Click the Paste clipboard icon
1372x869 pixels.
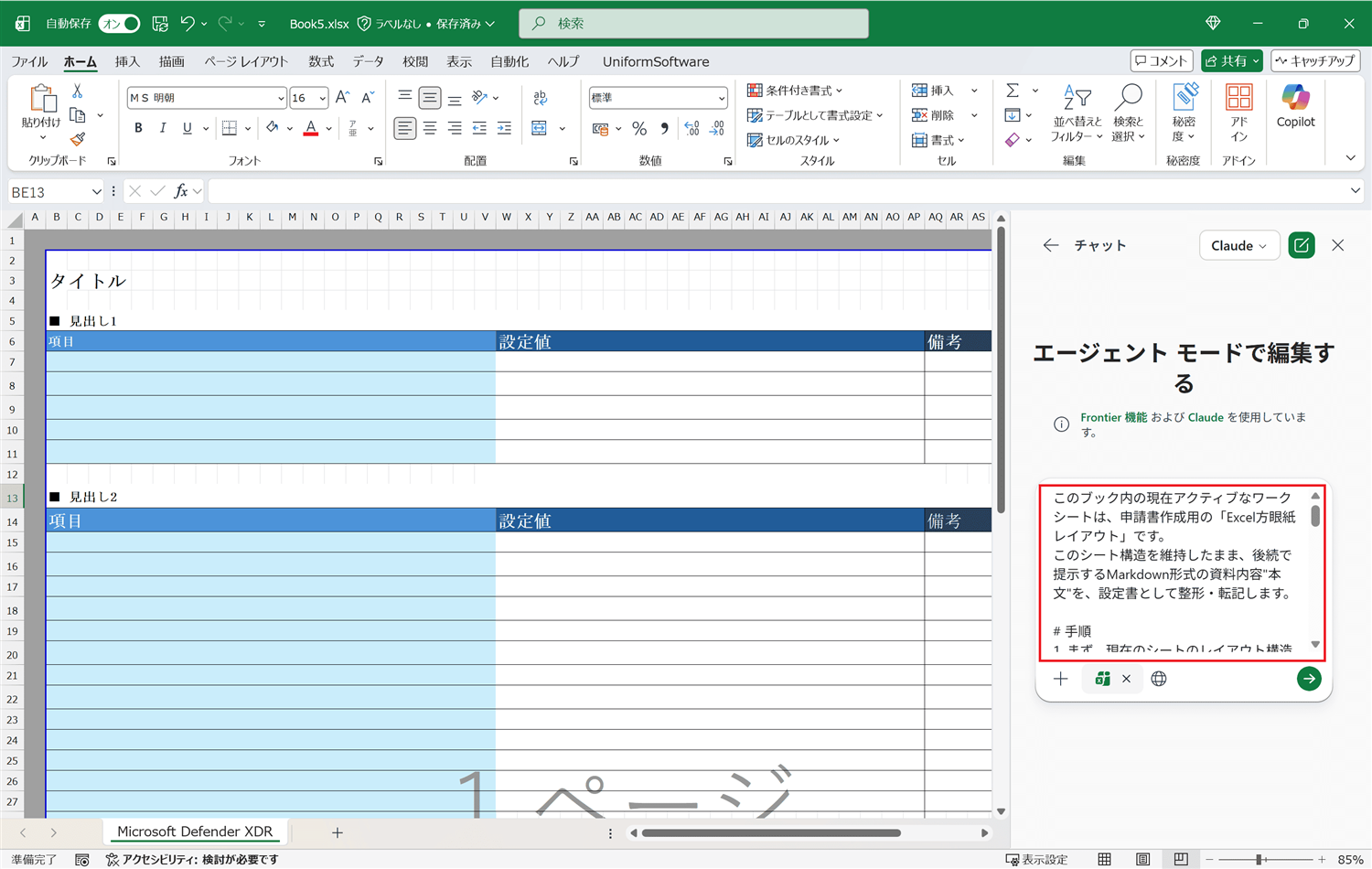[x=42, y=98]
